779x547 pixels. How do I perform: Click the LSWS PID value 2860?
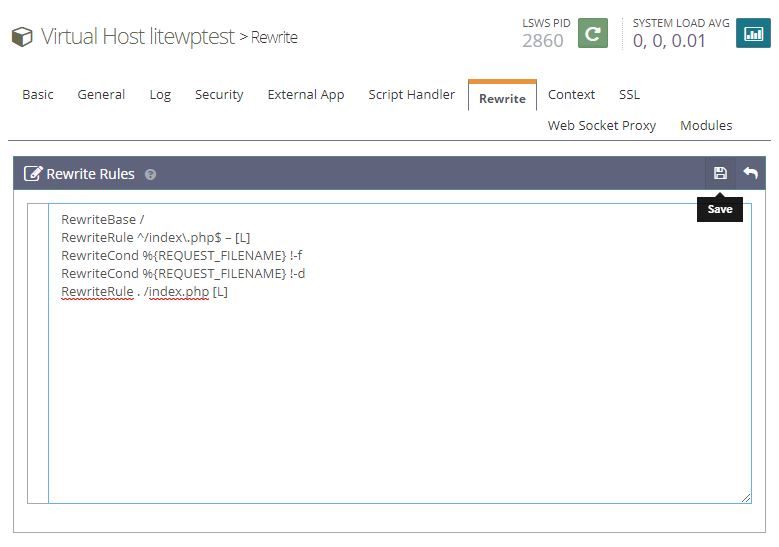(543, 41)
